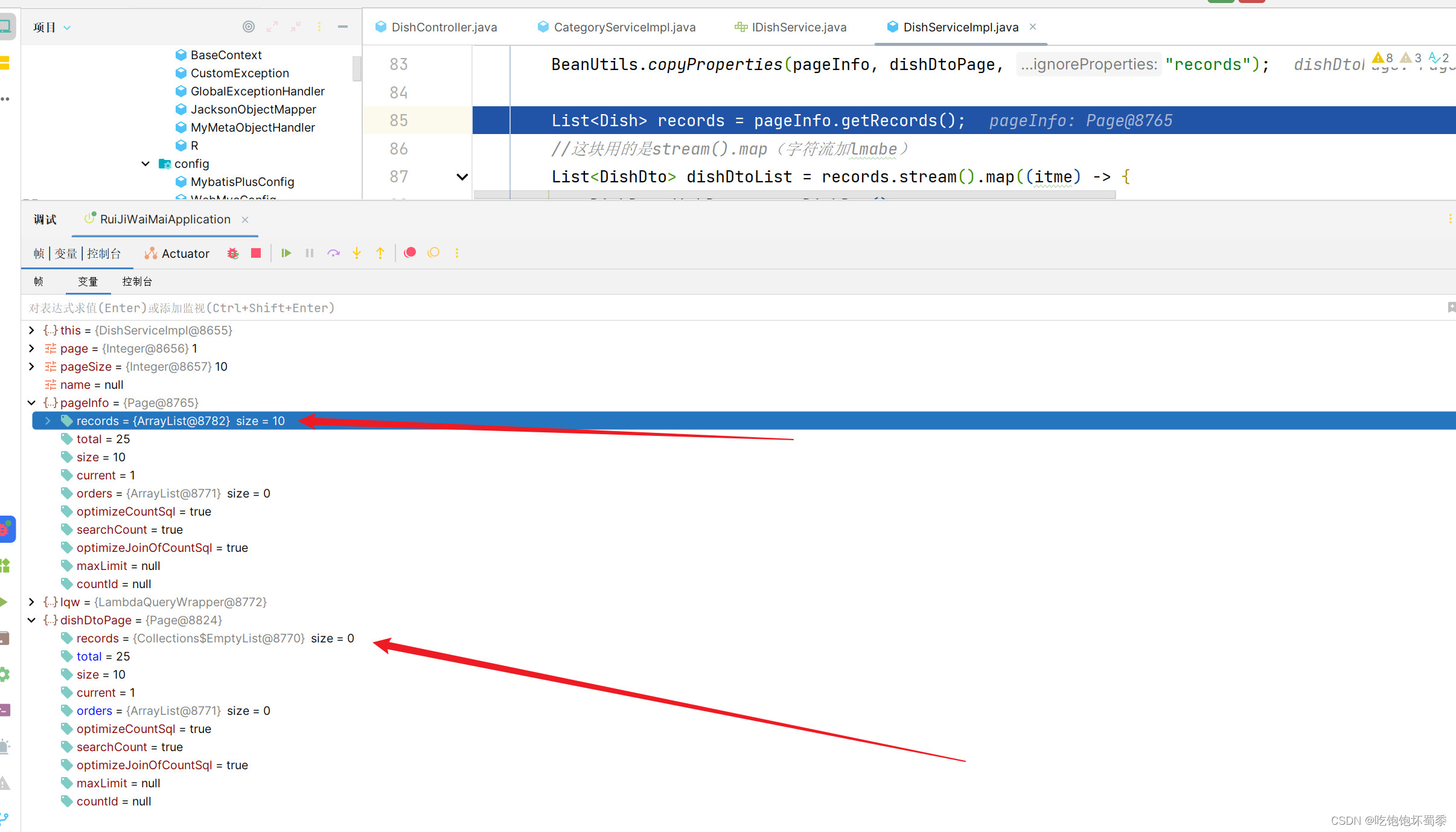
Task: Stop the debug session with red square
Action: click(x=256, y=253)
